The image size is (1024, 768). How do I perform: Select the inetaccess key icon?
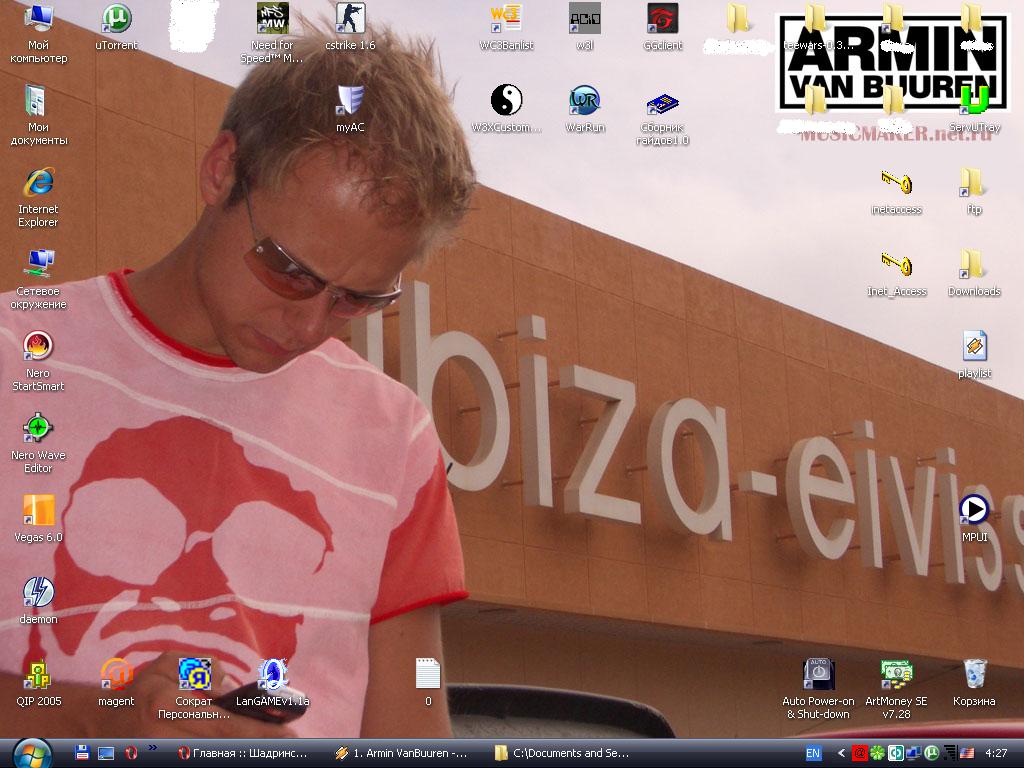[896, 191]
